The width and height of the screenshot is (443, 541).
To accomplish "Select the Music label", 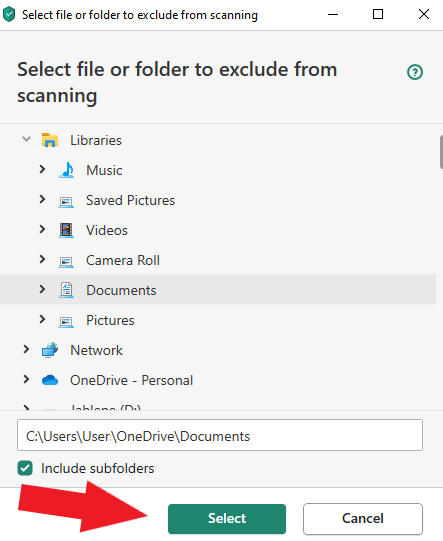I will tap(104, 170).
